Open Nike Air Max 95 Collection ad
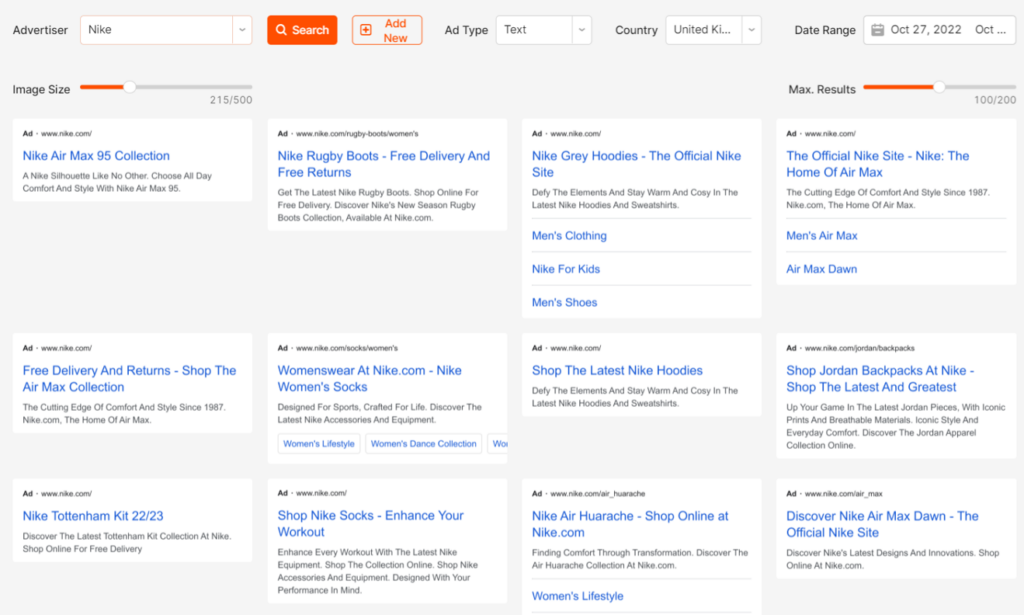Image resolution: width=1024 pixels, height=615 pixels. [x=96, y=156]
